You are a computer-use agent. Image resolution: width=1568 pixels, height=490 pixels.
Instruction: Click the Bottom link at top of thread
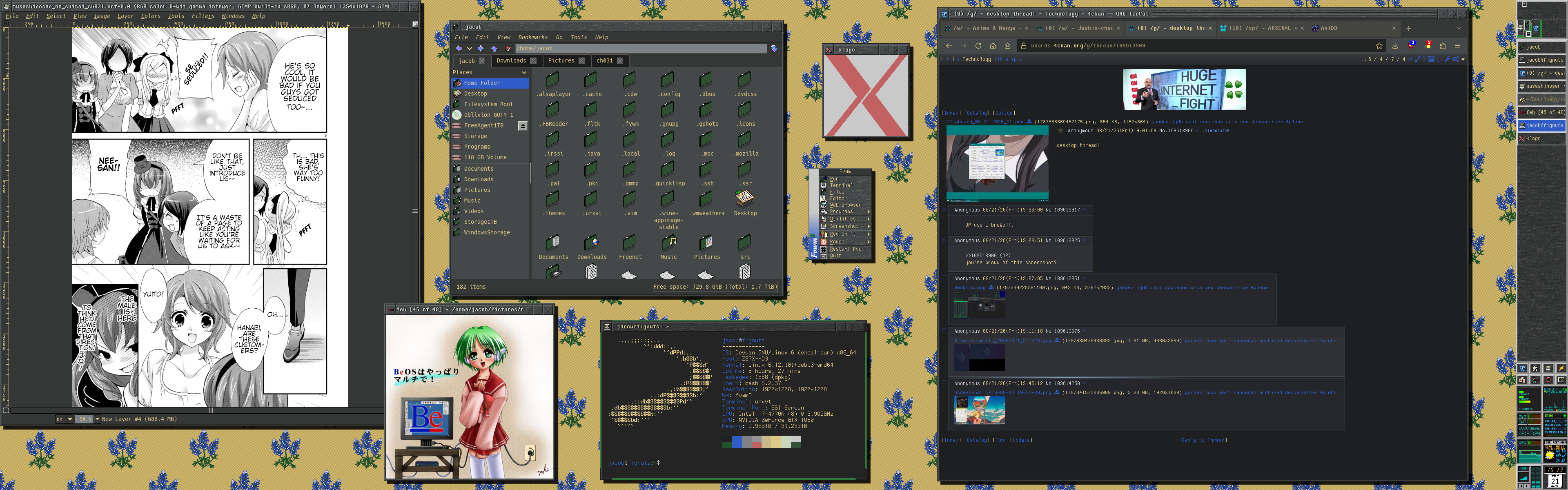click(x=1004, y=113)
